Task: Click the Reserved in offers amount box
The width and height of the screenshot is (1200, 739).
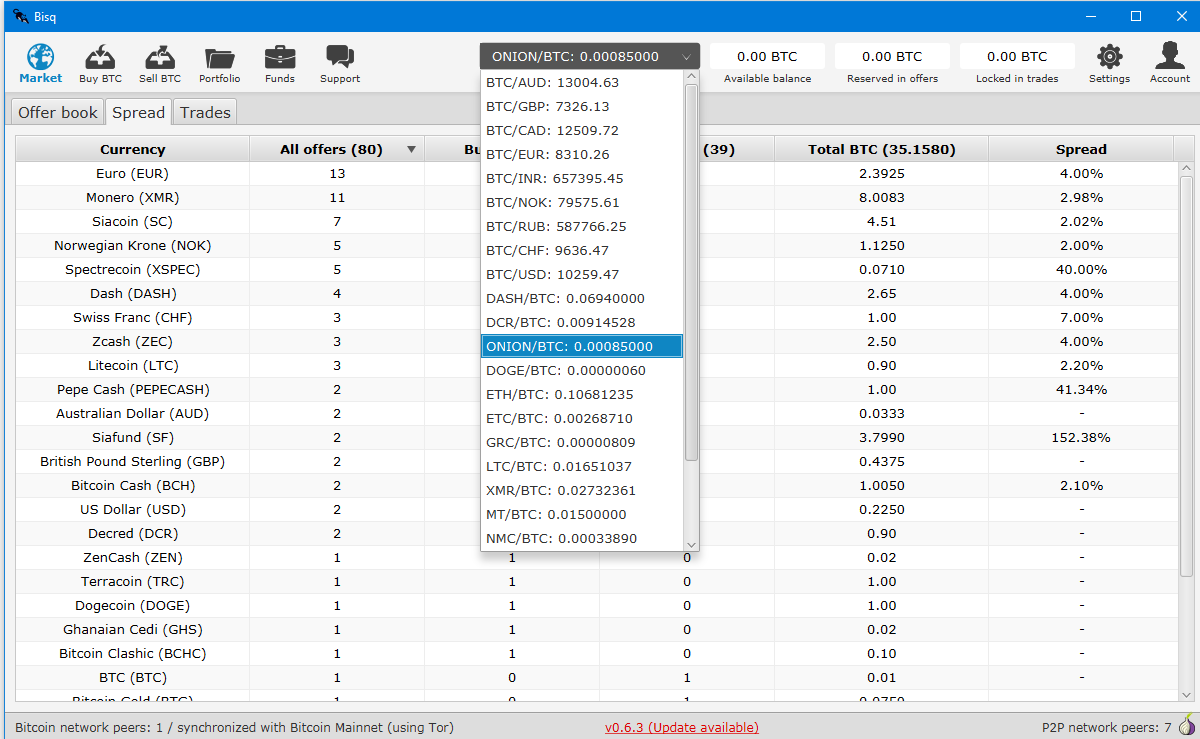Action: tap(892, 57)
